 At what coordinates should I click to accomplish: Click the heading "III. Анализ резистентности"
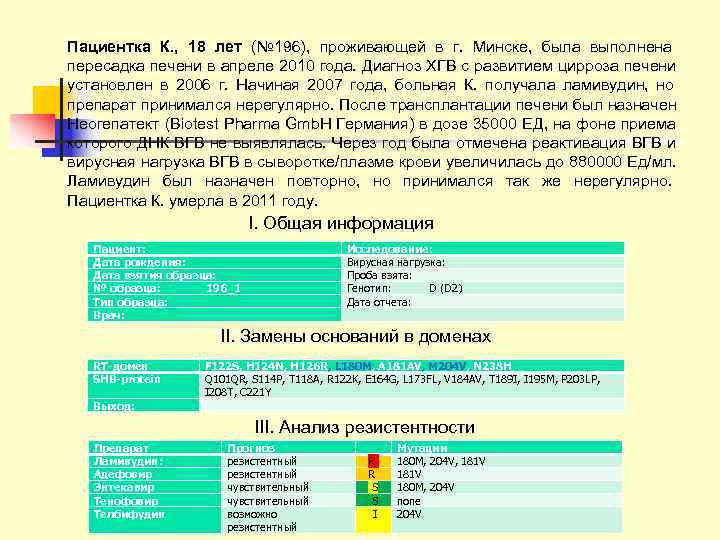click(365, 427)
